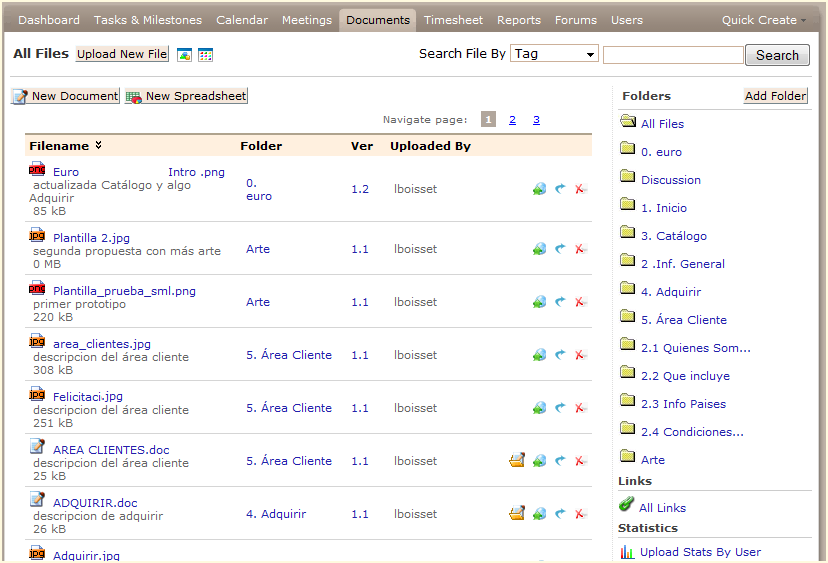The height and width of the screenshot is (563, 828).
Task: Open the Search File By Tag dropdown
Action: point(554,54)
